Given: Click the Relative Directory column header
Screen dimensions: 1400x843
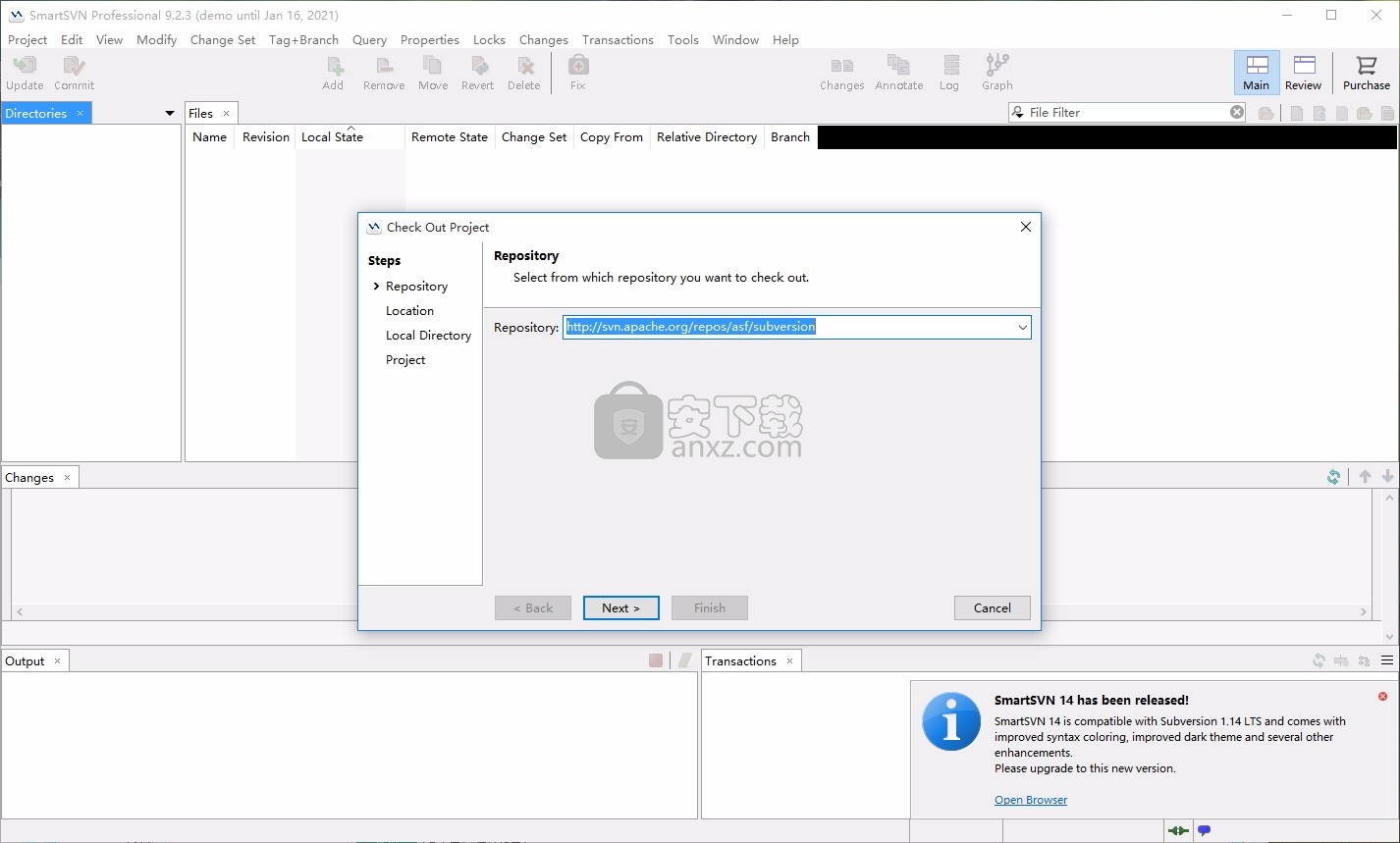Looking at the screenshot, I should [x=707, y=137].
